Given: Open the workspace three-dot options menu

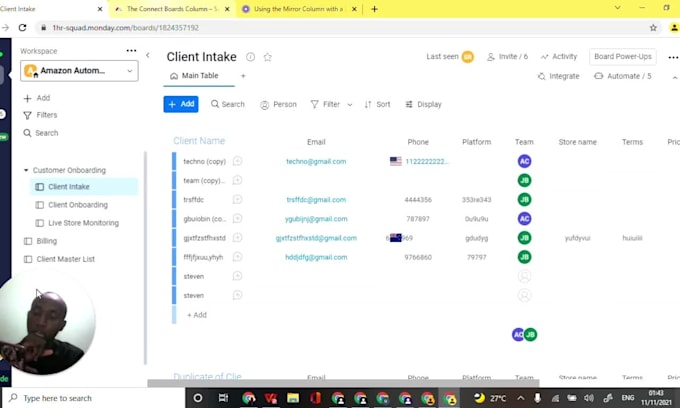Looking at the screenshot, I should click(x=131, y=51).
